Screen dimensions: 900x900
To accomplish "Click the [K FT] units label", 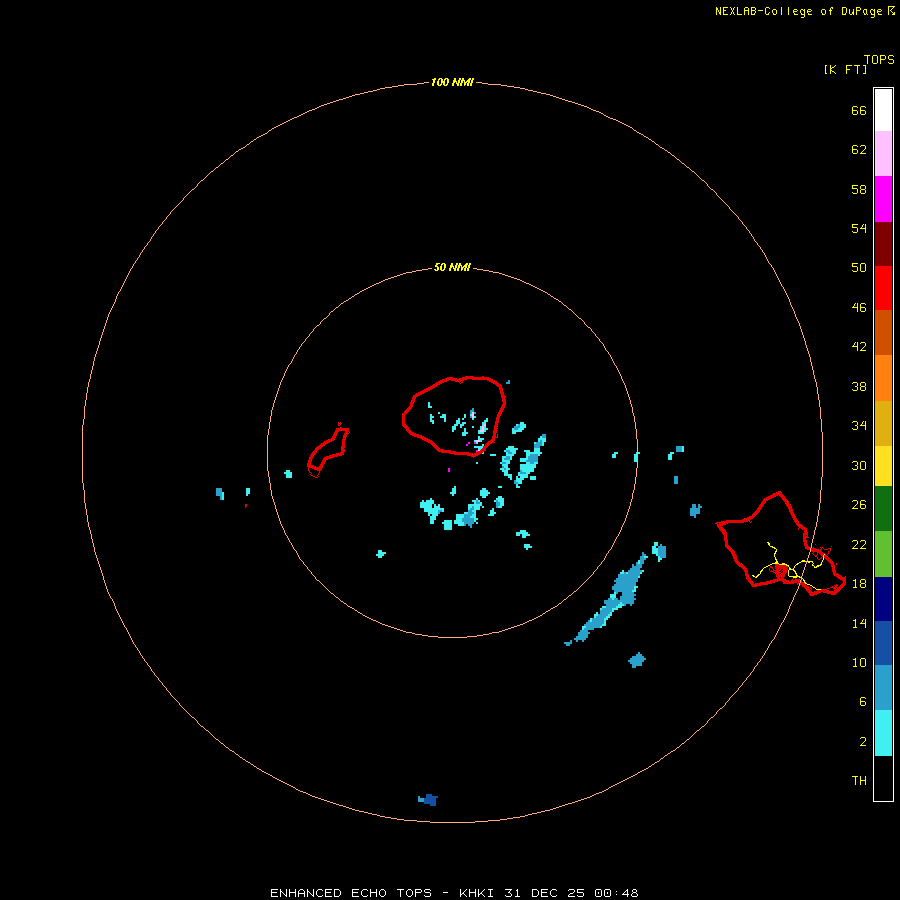I will tap(845, 69).
